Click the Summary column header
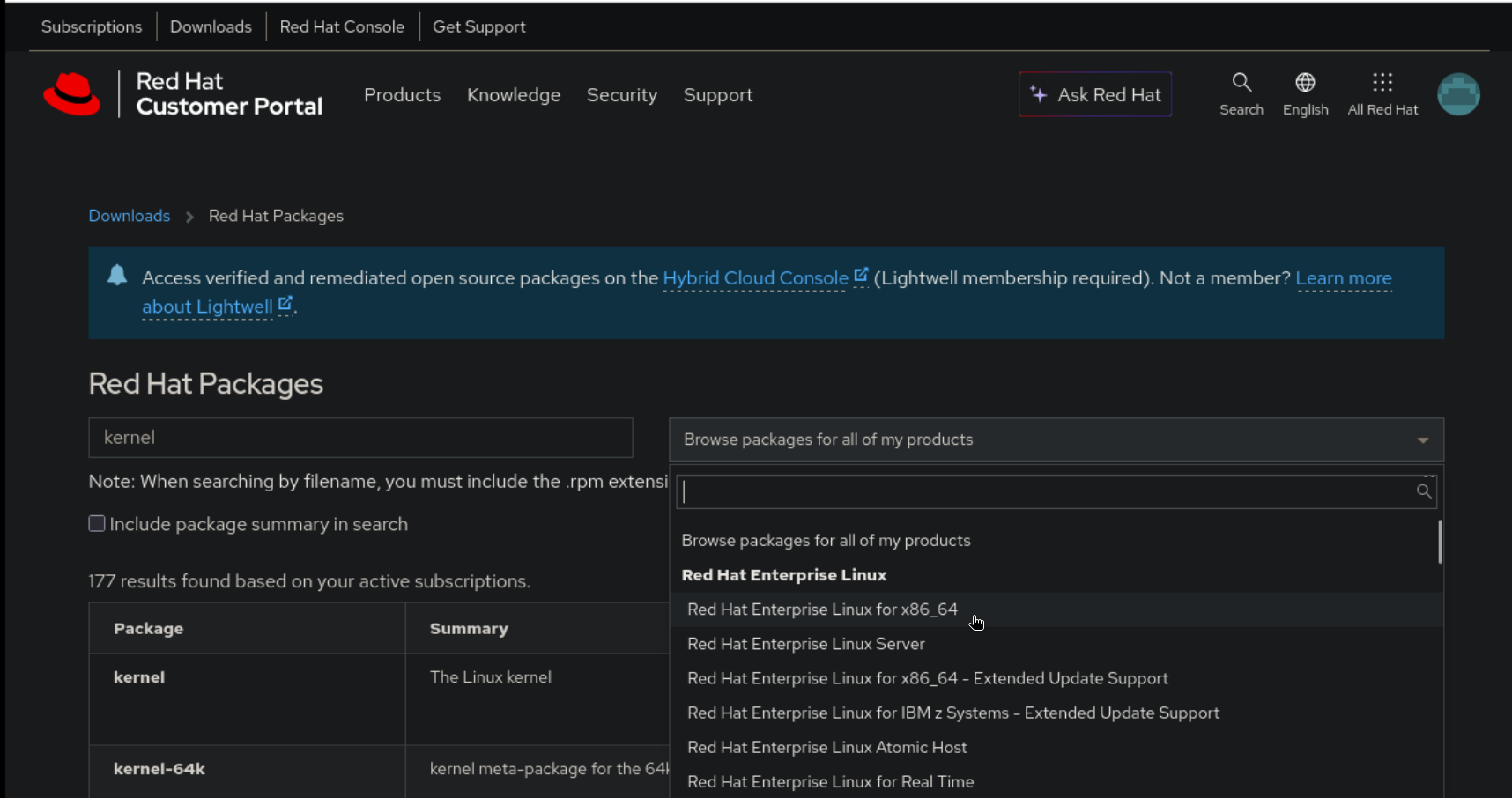1512x798 pixels. (469, 629)
